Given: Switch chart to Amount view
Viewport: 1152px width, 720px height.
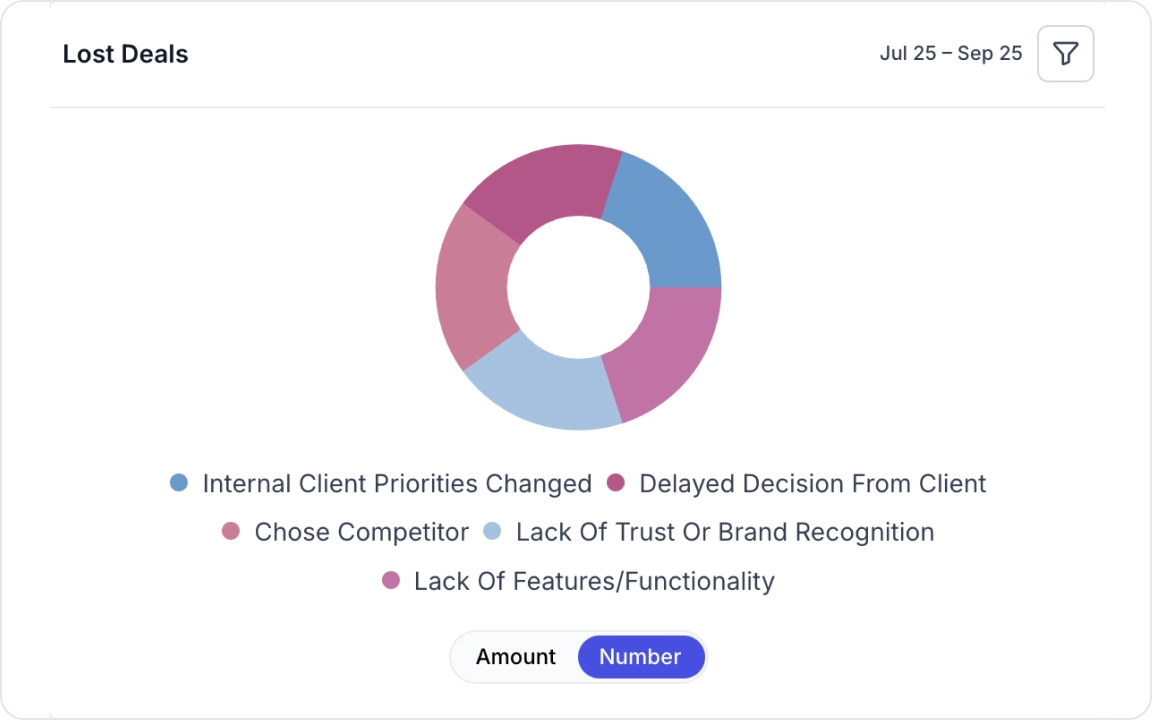Looking at the screenshot, I should (x=515, y=657).
